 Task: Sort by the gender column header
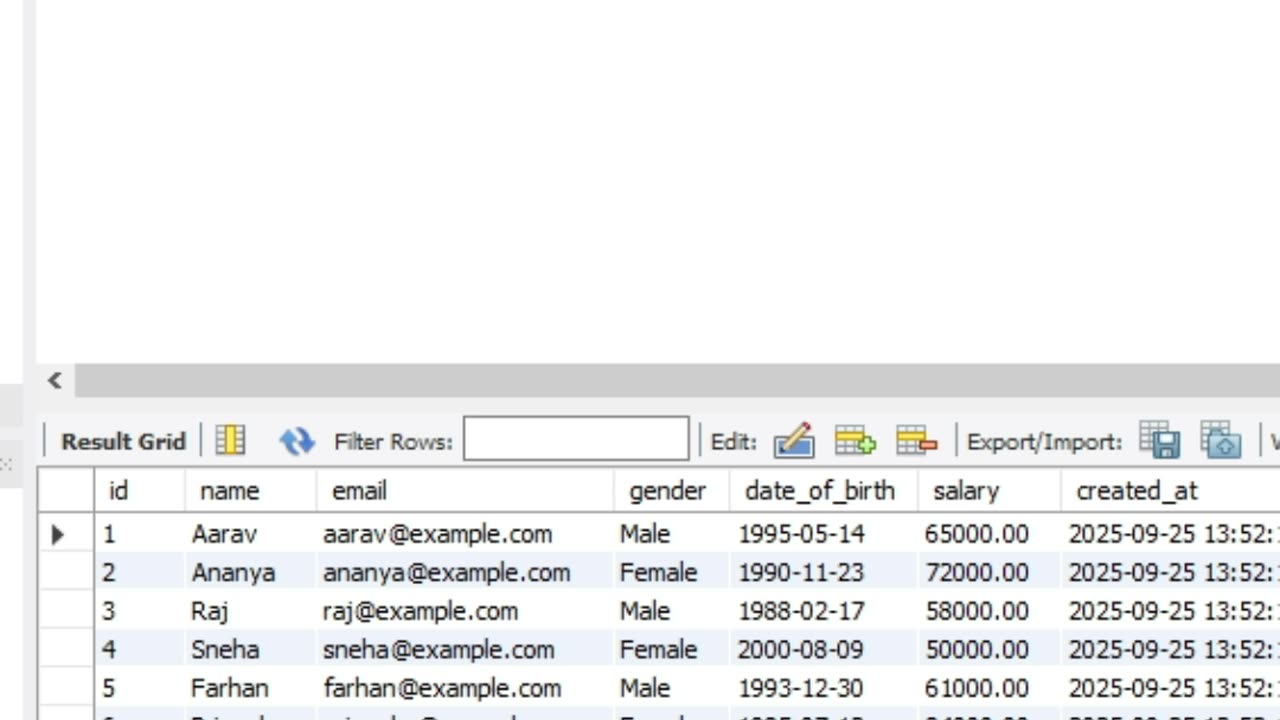pos(672,491)
